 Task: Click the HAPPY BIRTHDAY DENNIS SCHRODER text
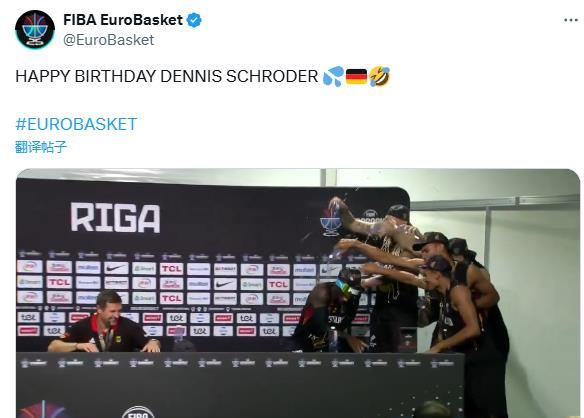[166, 76]
